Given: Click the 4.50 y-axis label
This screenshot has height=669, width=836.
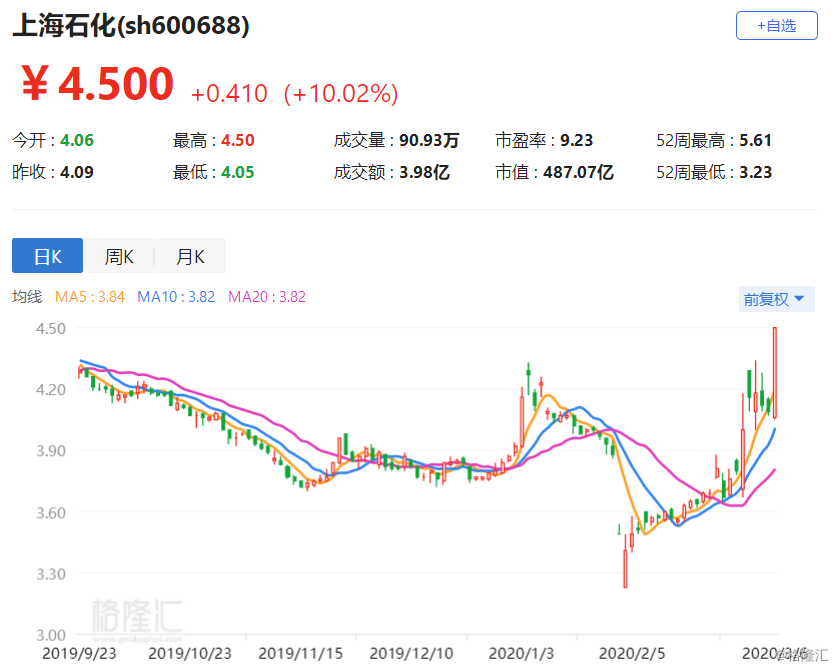Looking at the screenshot, I should tap(51, 328).
